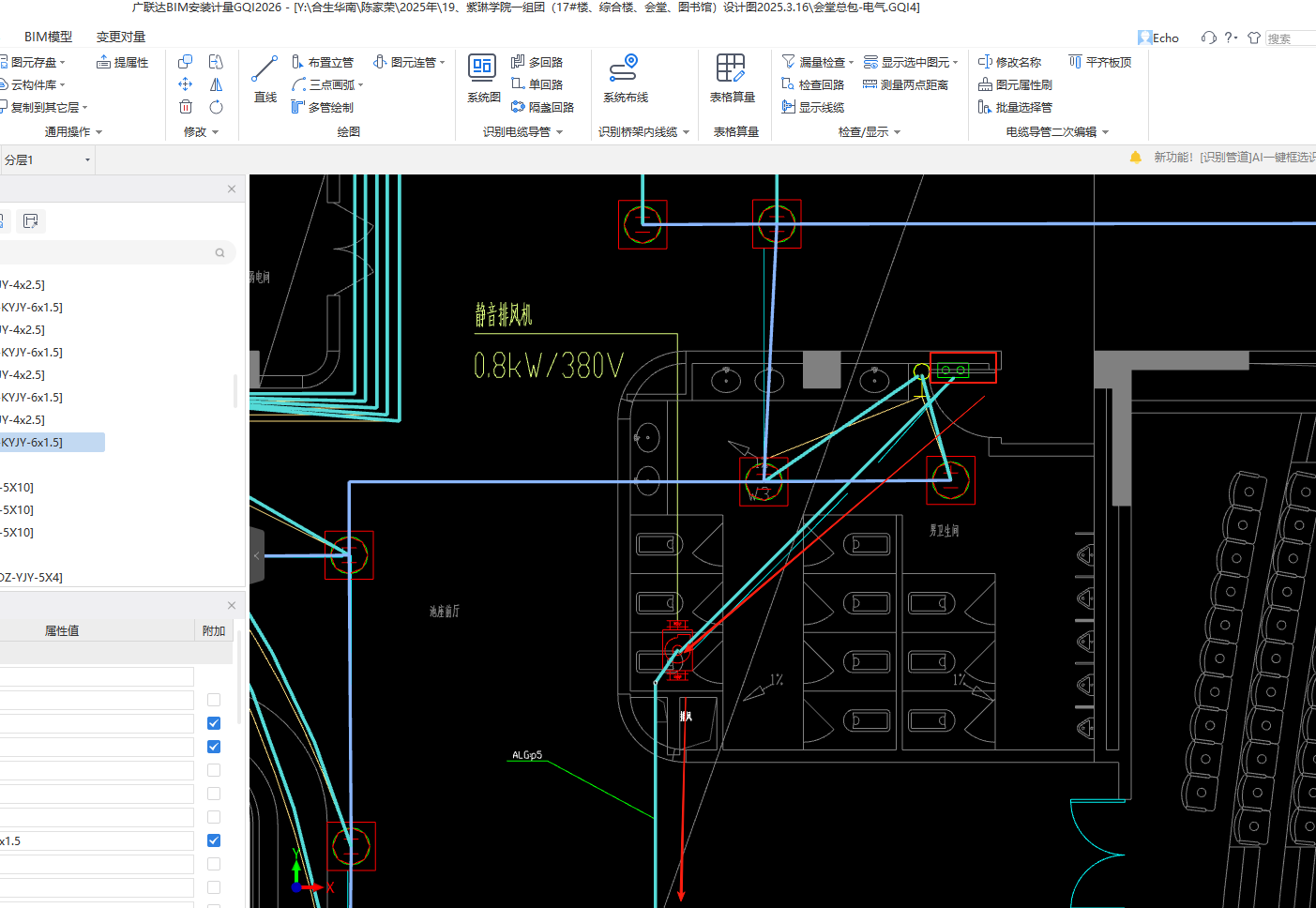Open the 系统图 system diagram tool

pos(483,79)
